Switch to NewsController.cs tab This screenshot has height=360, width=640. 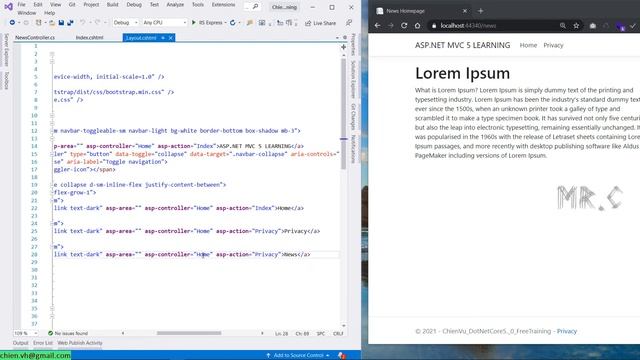pos(35,38)
